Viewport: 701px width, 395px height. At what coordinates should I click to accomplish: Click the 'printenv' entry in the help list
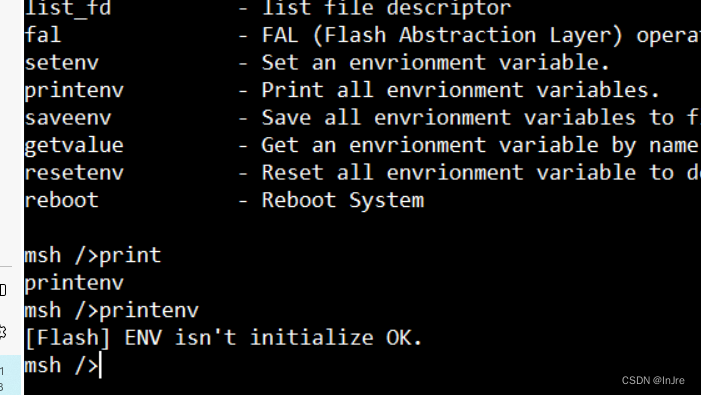coord(74,91)
